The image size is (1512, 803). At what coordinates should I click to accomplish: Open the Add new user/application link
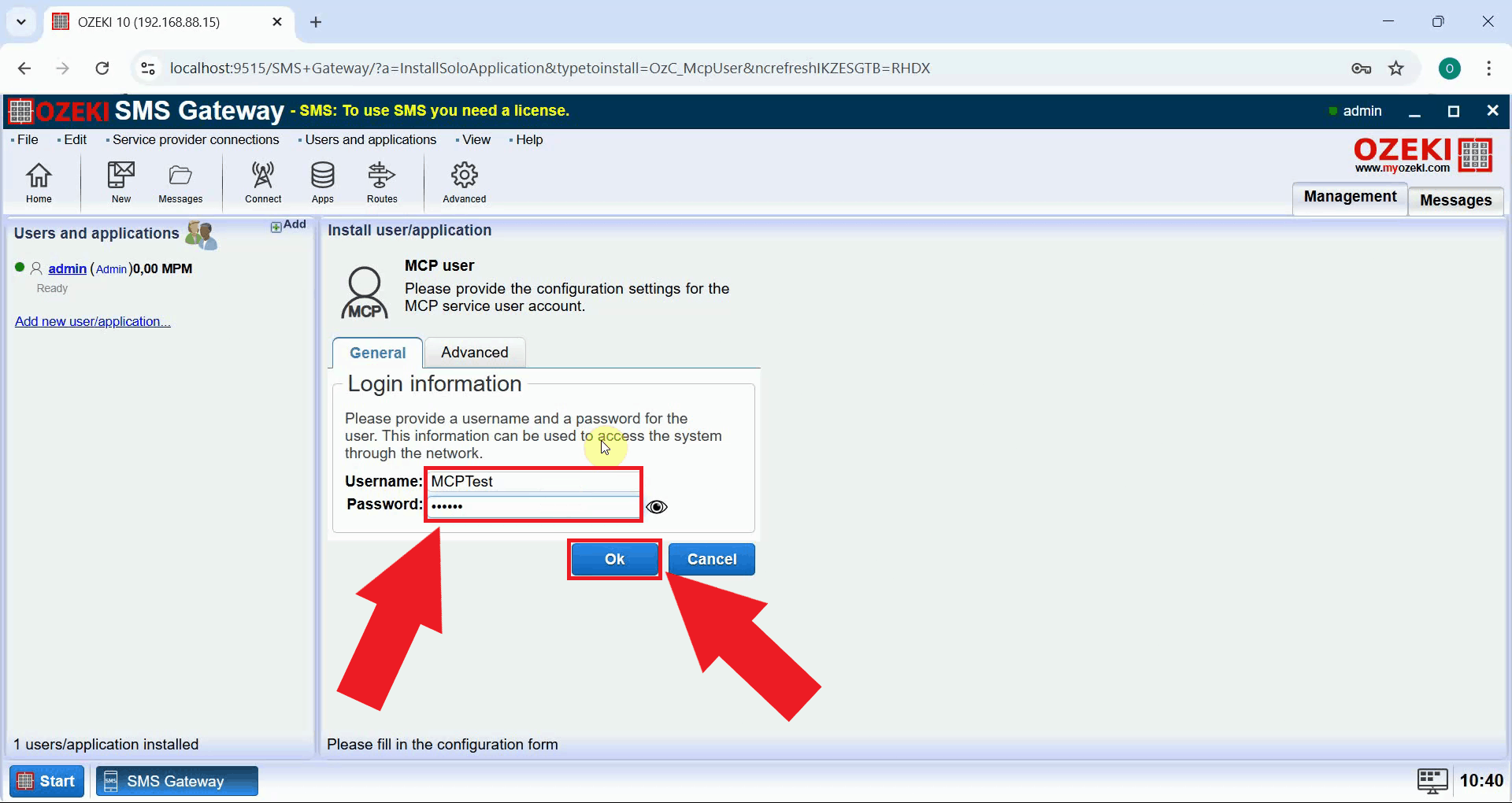click(x=91, y=321)
